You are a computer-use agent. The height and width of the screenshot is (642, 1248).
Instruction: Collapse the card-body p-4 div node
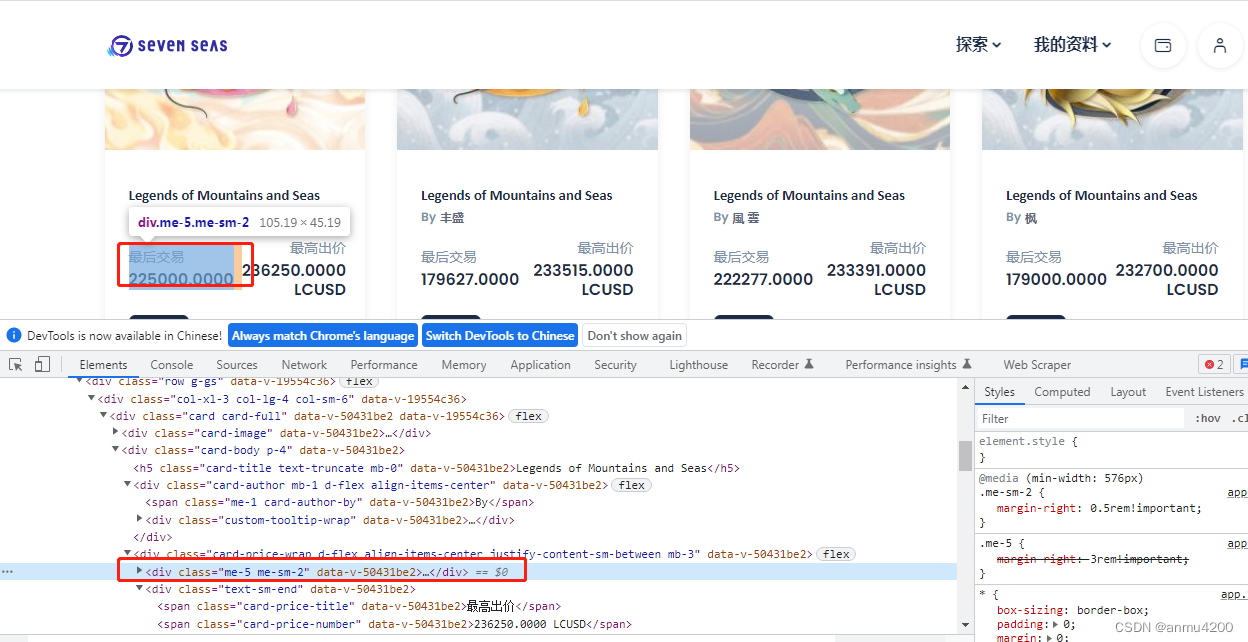[x=116, y=450]
